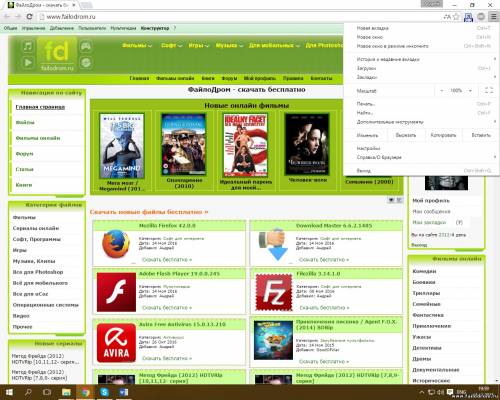Decrease zoom with the minus button
Image resolution: width=500 pixels, height=400 pixels.
click(442, 90)
